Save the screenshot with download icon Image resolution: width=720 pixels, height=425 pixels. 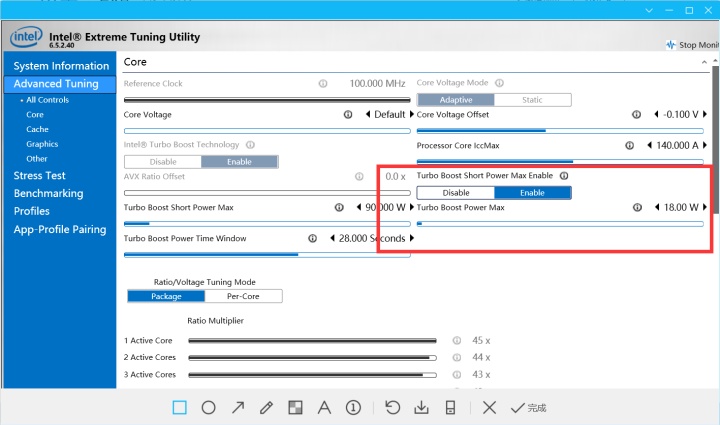(x=421, y=408)
